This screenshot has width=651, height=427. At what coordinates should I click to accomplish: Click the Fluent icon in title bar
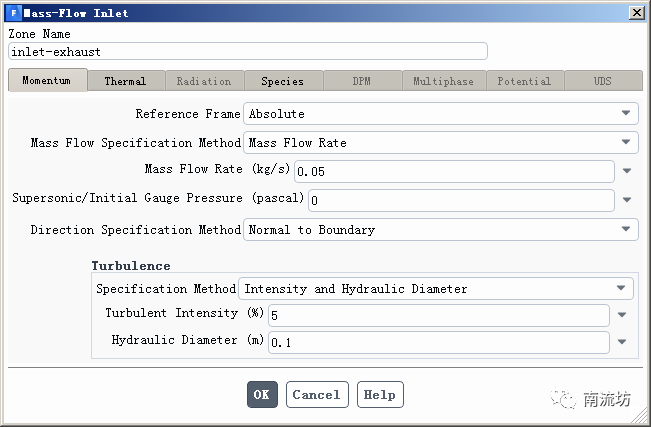click(x=12, y=13)
